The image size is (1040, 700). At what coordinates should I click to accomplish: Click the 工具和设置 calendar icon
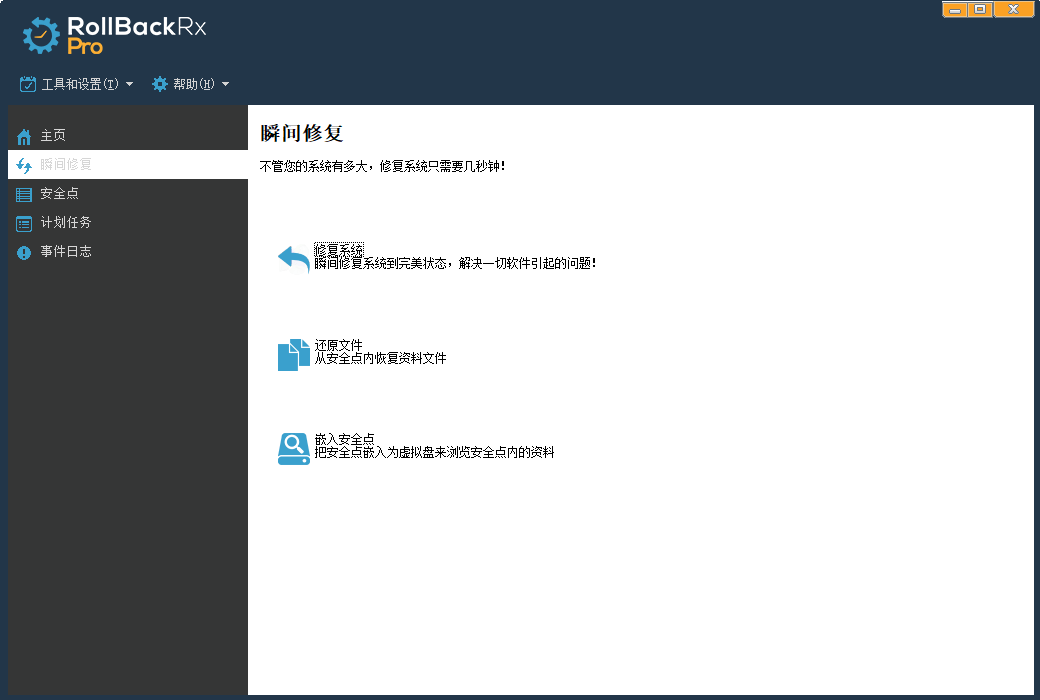click(x=28, y=84)
